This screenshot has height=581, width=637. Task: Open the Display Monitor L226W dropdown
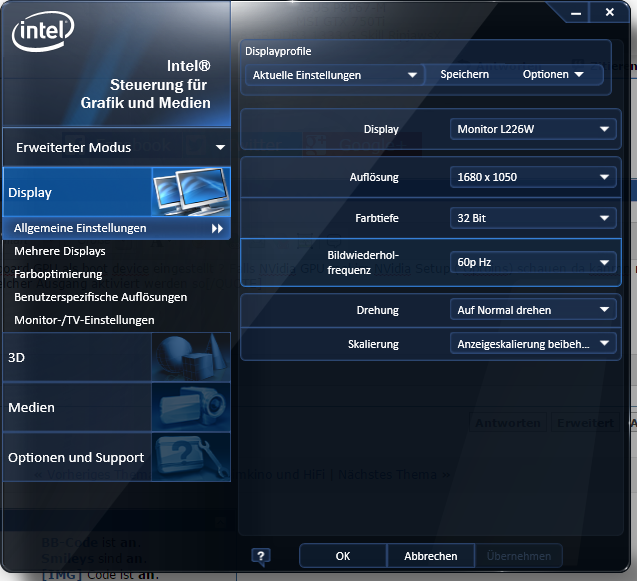(533, 129)
